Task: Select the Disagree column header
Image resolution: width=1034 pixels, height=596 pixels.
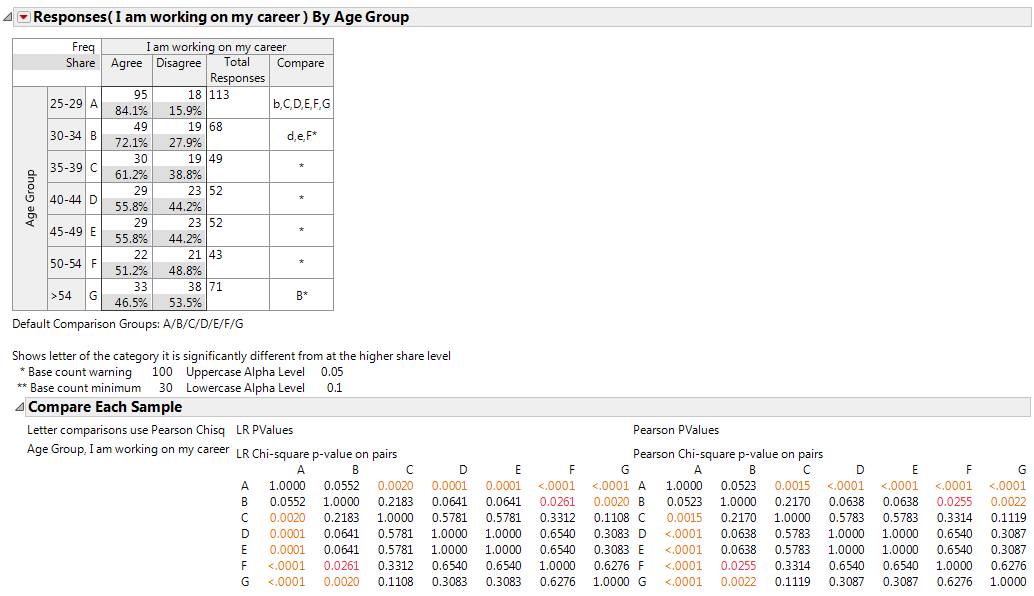Action: pyautogui.click(x=178, y=63)
